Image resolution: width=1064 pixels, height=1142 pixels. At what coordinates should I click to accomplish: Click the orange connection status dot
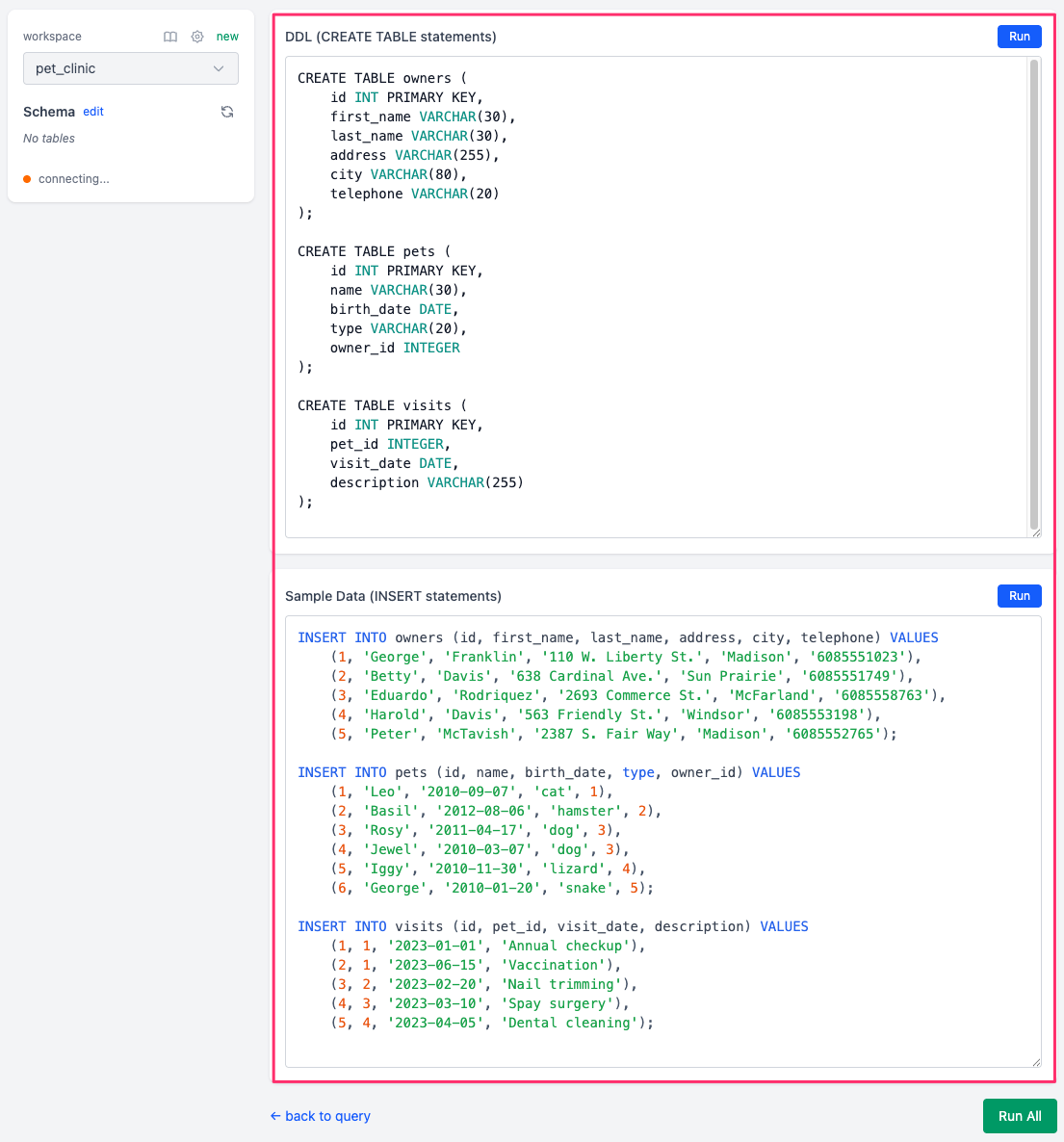27,179
